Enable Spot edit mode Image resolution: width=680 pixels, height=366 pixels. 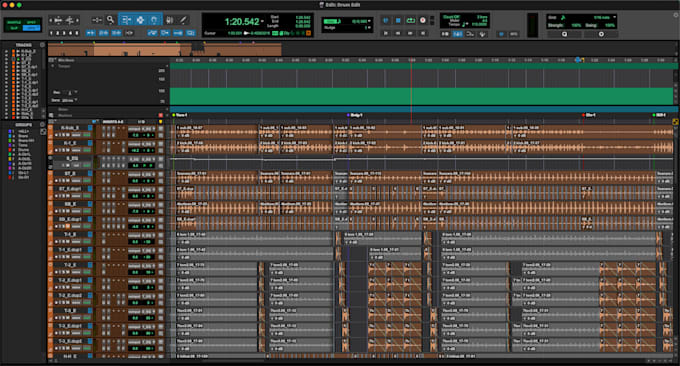(x=31, y=22)
